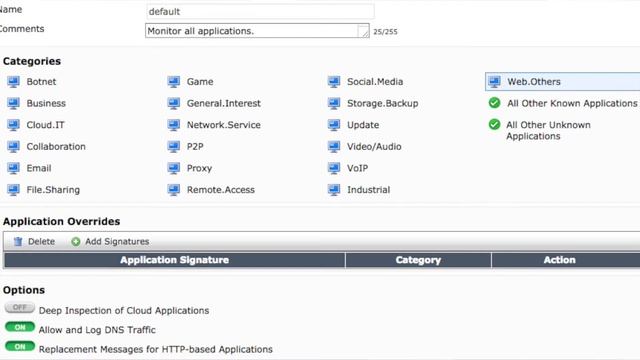Select the Email category label
The width and height of the screenshot is (640, 360).
point(39,168)
